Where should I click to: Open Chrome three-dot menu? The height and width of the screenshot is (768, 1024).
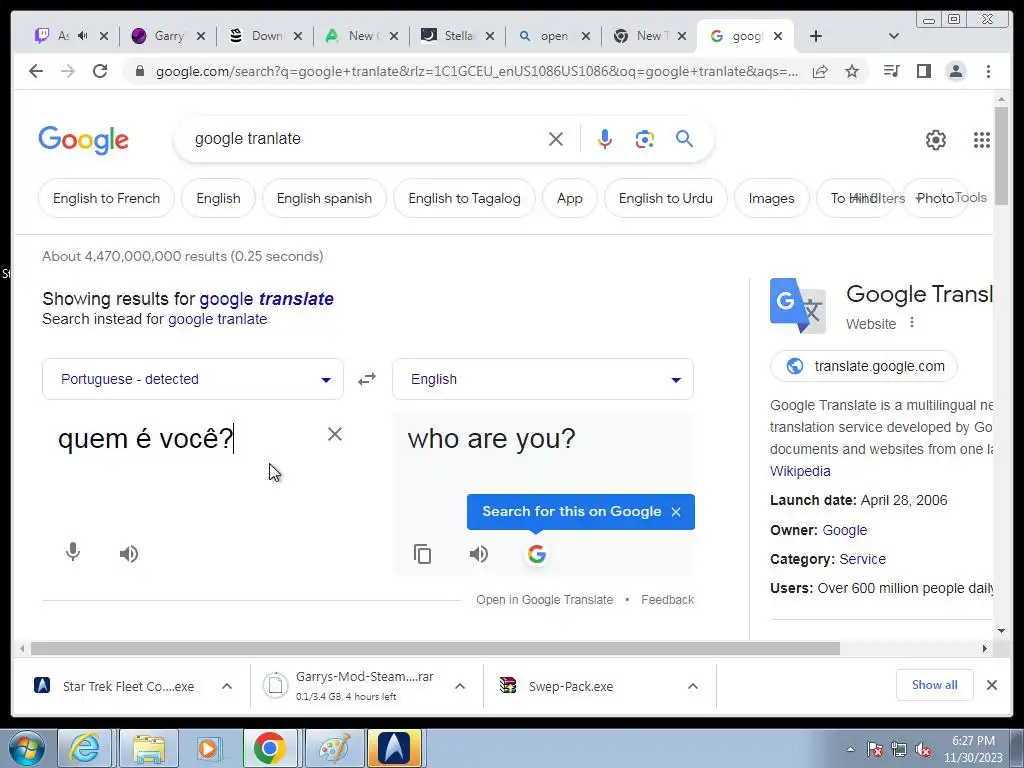click(x=988, y=71)
